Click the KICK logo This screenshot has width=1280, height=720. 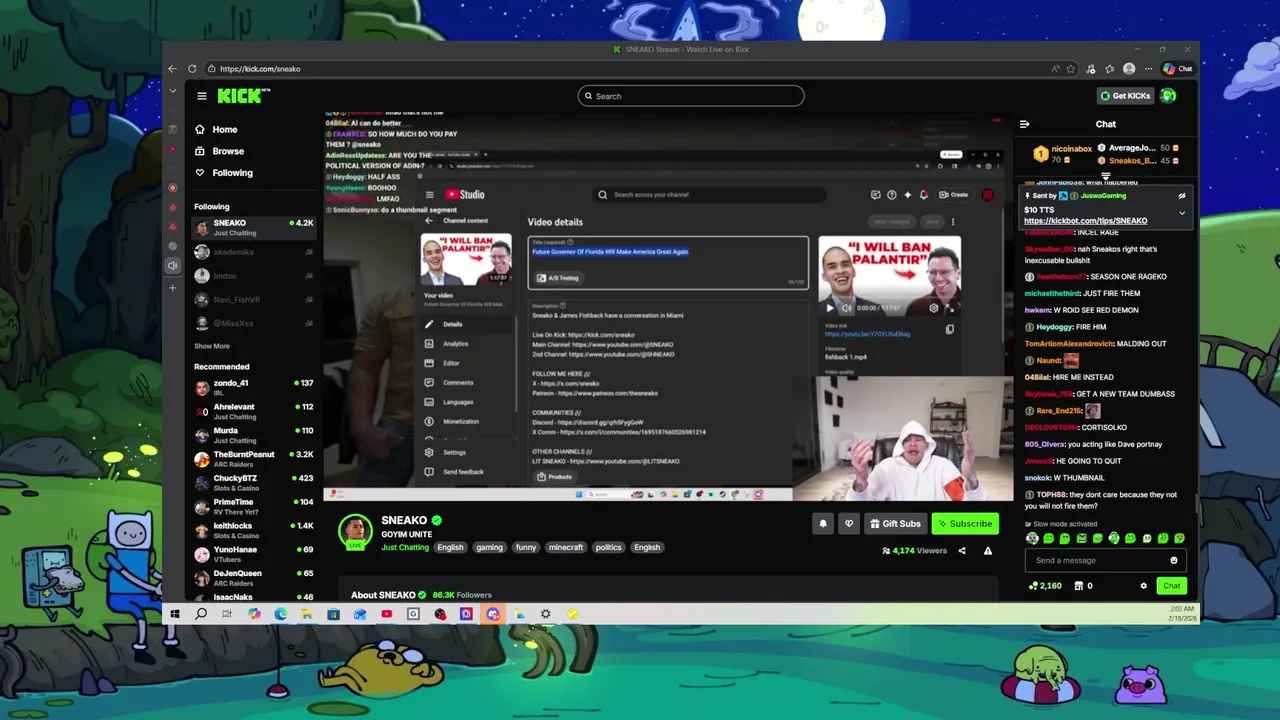coord(244,96)
